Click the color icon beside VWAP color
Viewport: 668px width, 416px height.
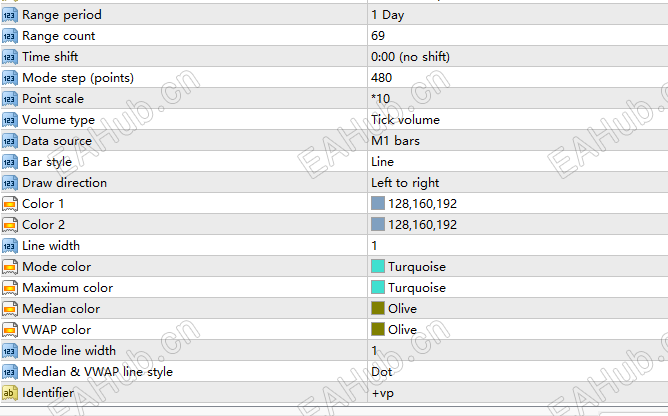(x=10, y=330)
